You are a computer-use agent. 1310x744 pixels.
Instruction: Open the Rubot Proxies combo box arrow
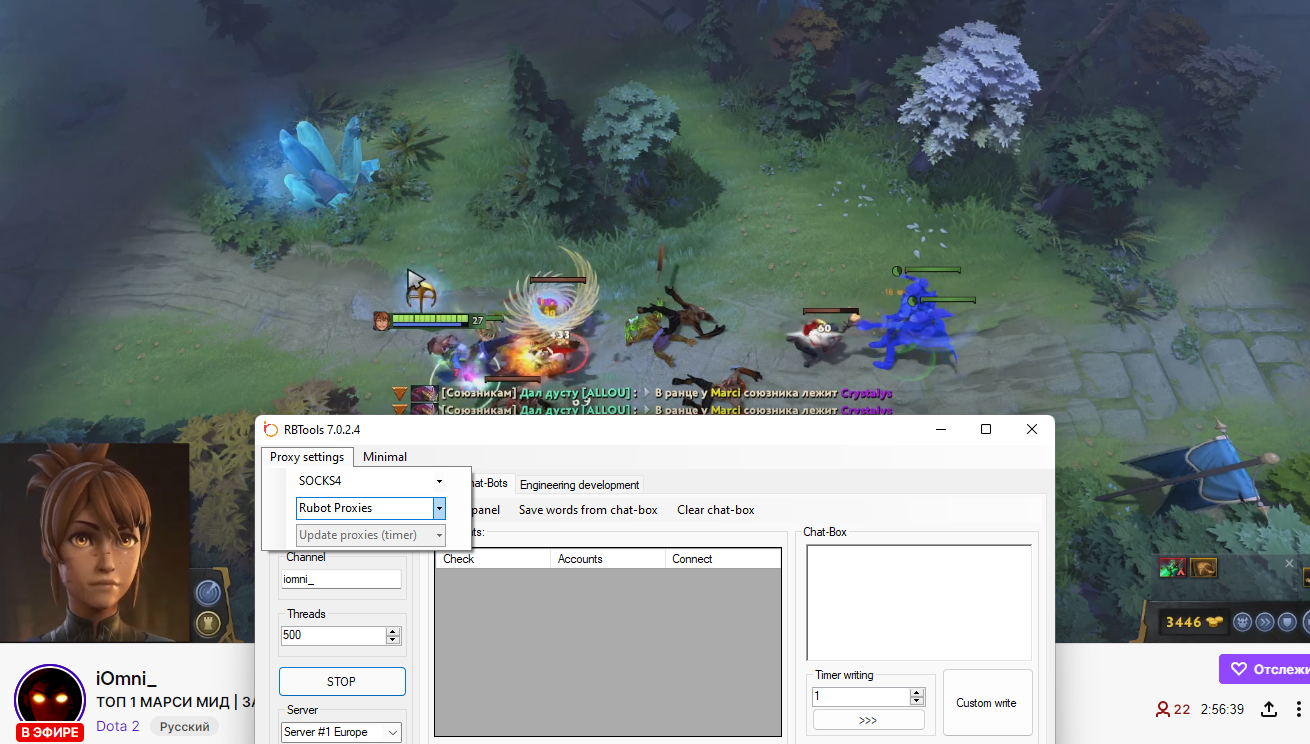(438, 508)
